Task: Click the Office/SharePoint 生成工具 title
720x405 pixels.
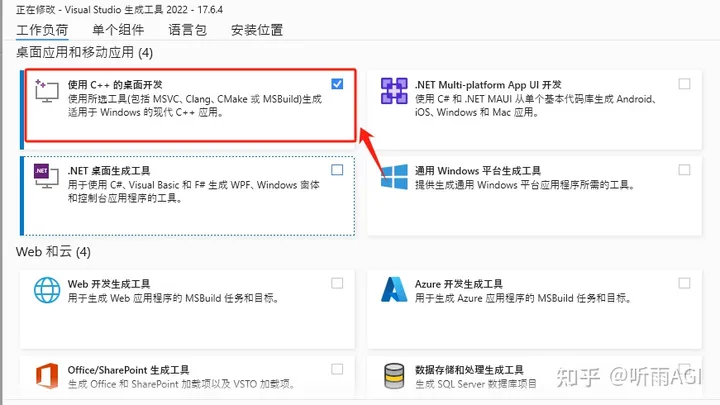Action: [128, 370]
